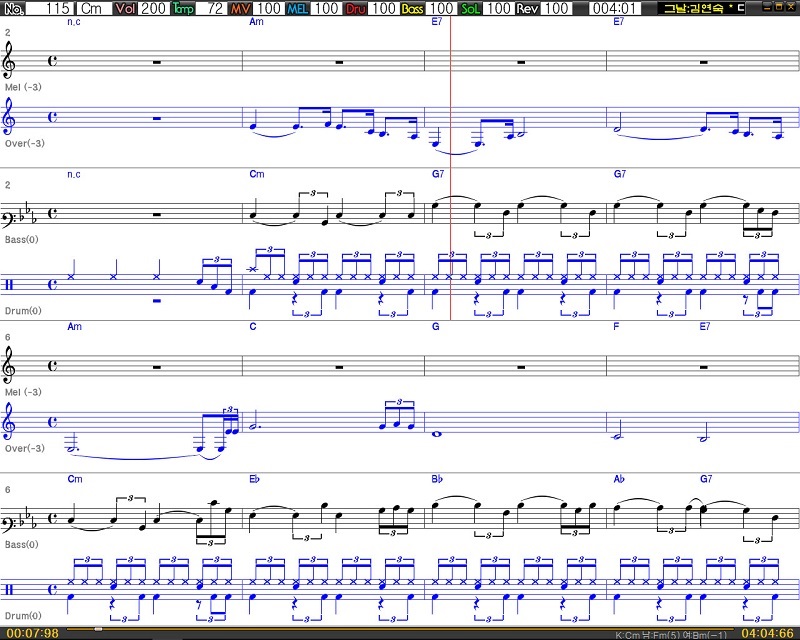
Task: Click the F chord symbol
Action: [616, 327]
